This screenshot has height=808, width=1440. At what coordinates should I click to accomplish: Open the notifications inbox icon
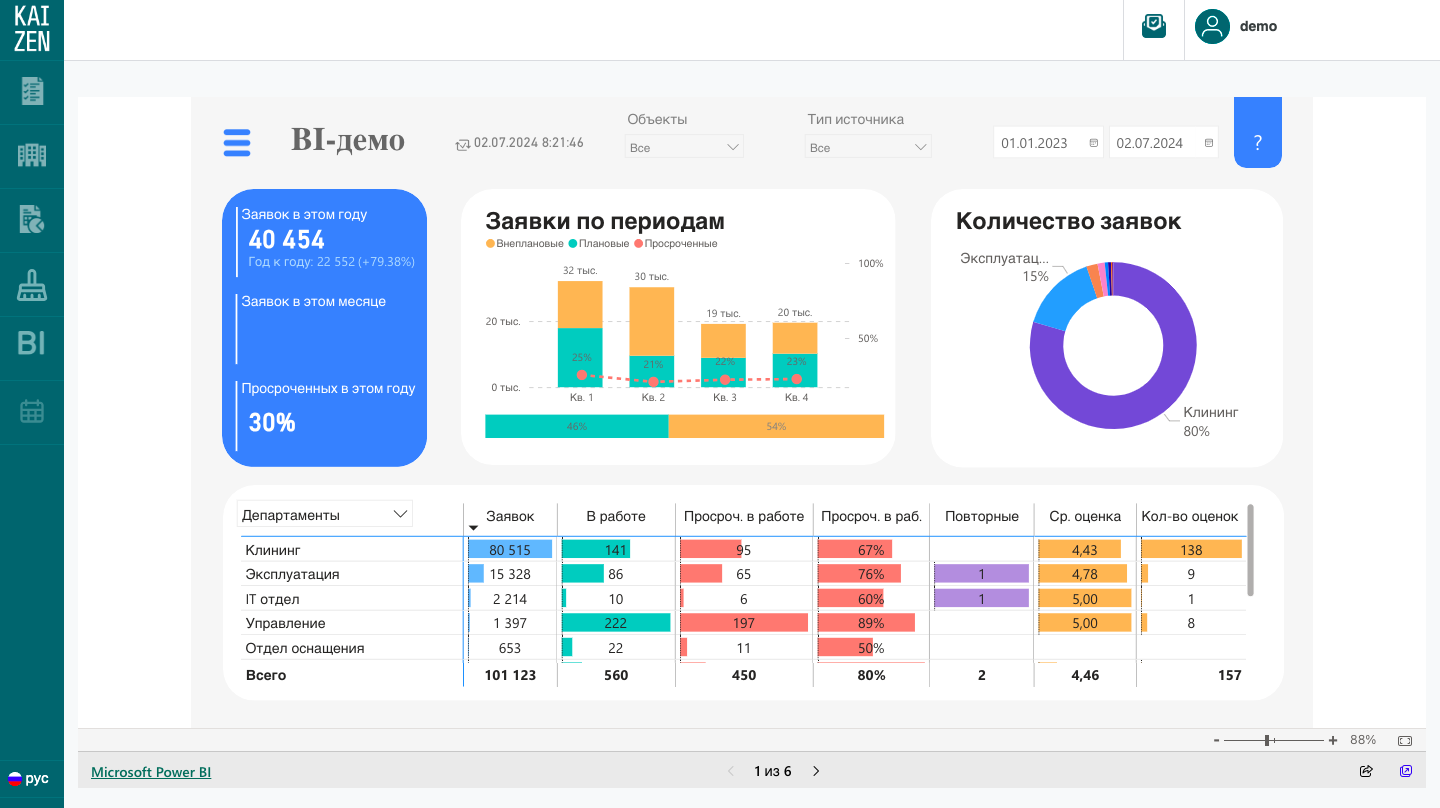click(x=1154, y=27)
